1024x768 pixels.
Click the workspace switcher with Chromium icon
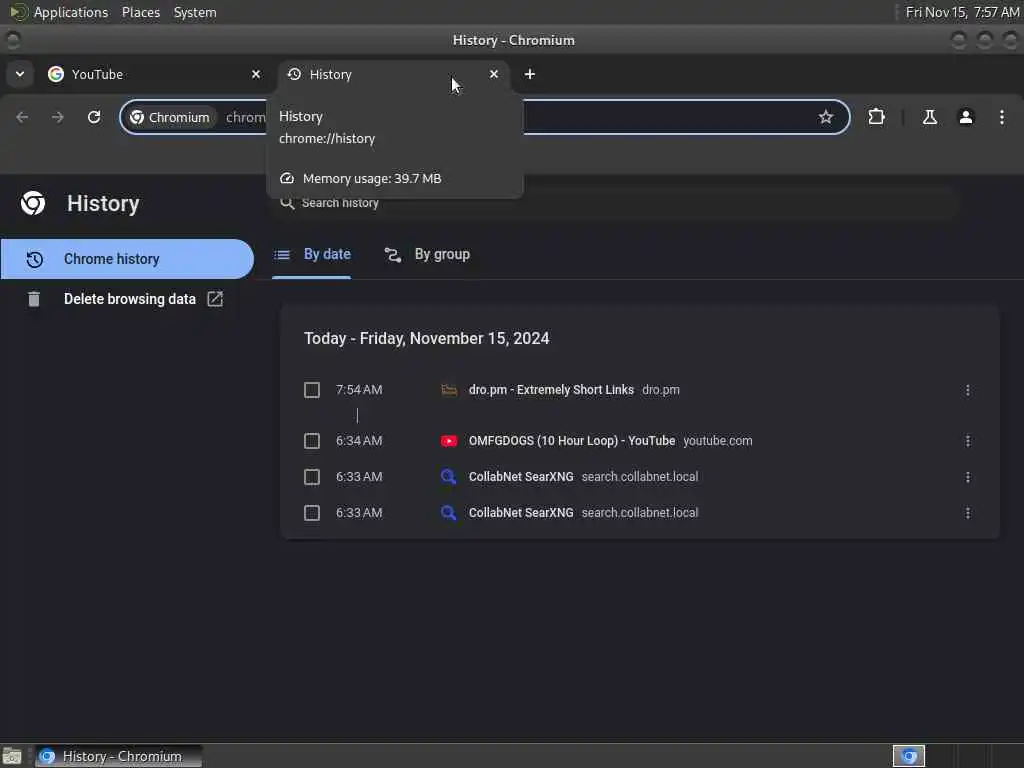(x=909, y=756)
